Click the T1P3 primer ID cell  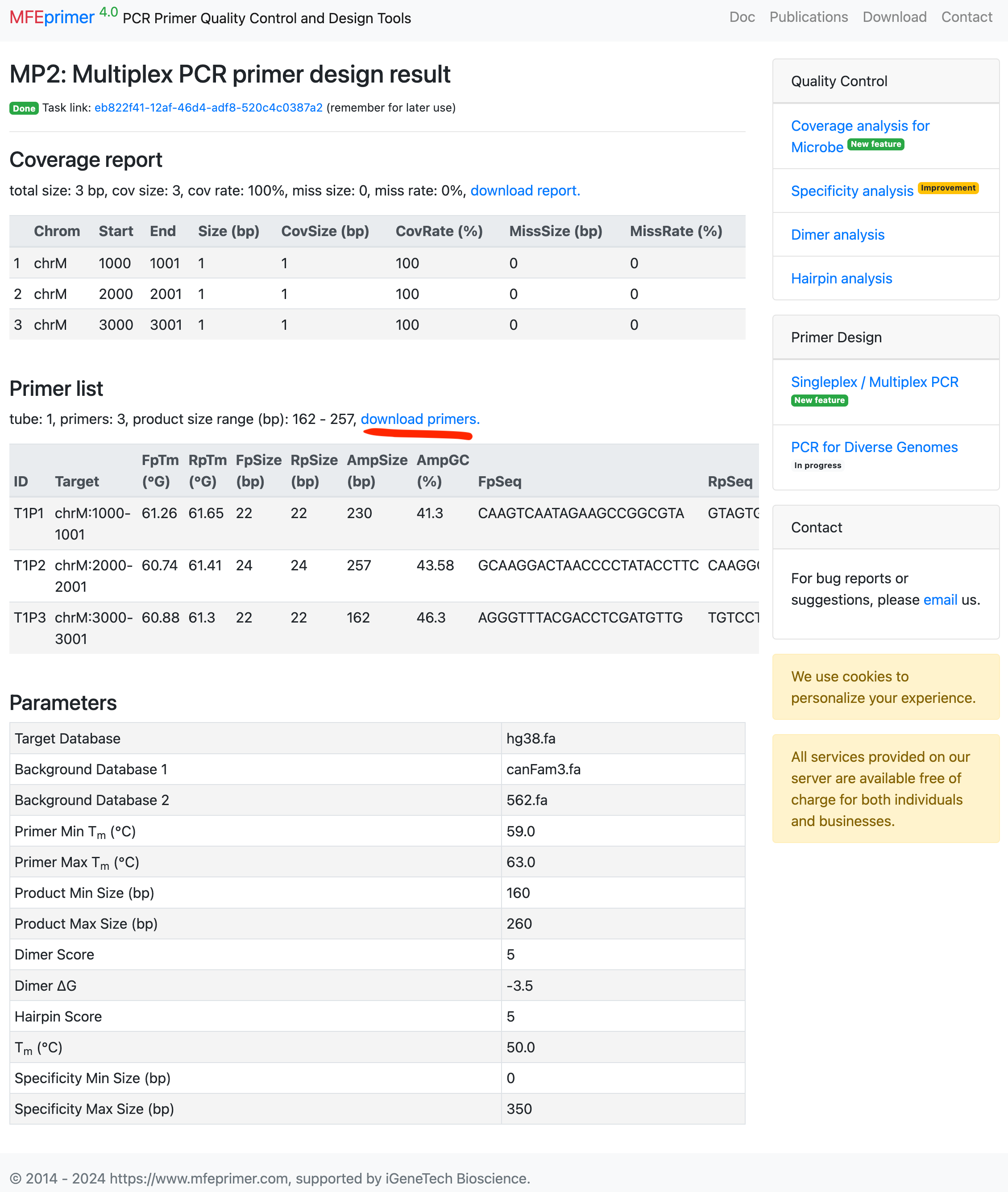30,617
